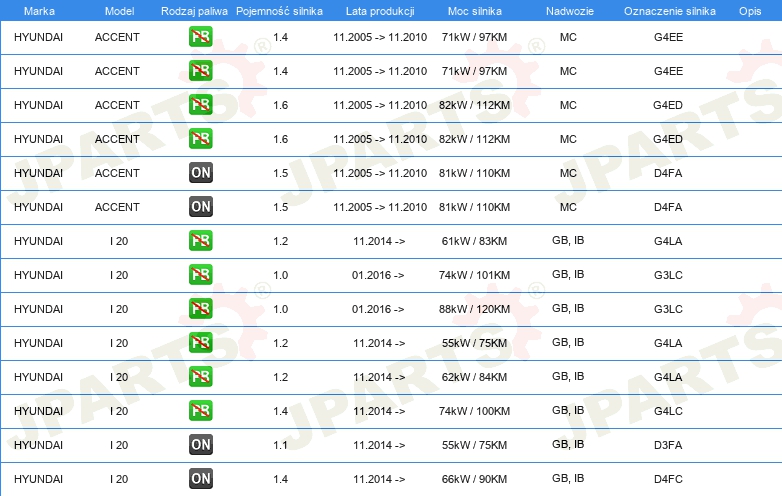The image size is (782, 496).
Task: Click the Model column header
Action: point(119,10)
